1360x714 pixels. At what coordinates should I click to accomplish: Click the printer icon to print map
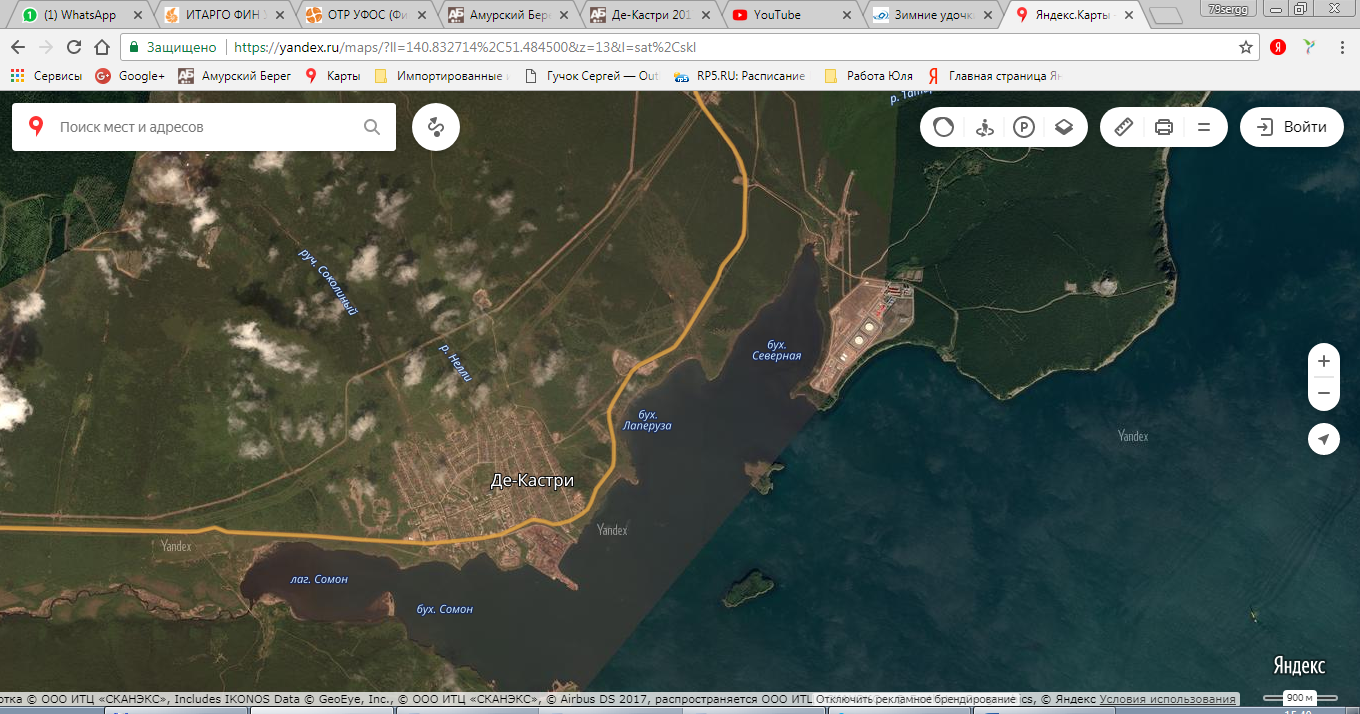point(1164,127)
